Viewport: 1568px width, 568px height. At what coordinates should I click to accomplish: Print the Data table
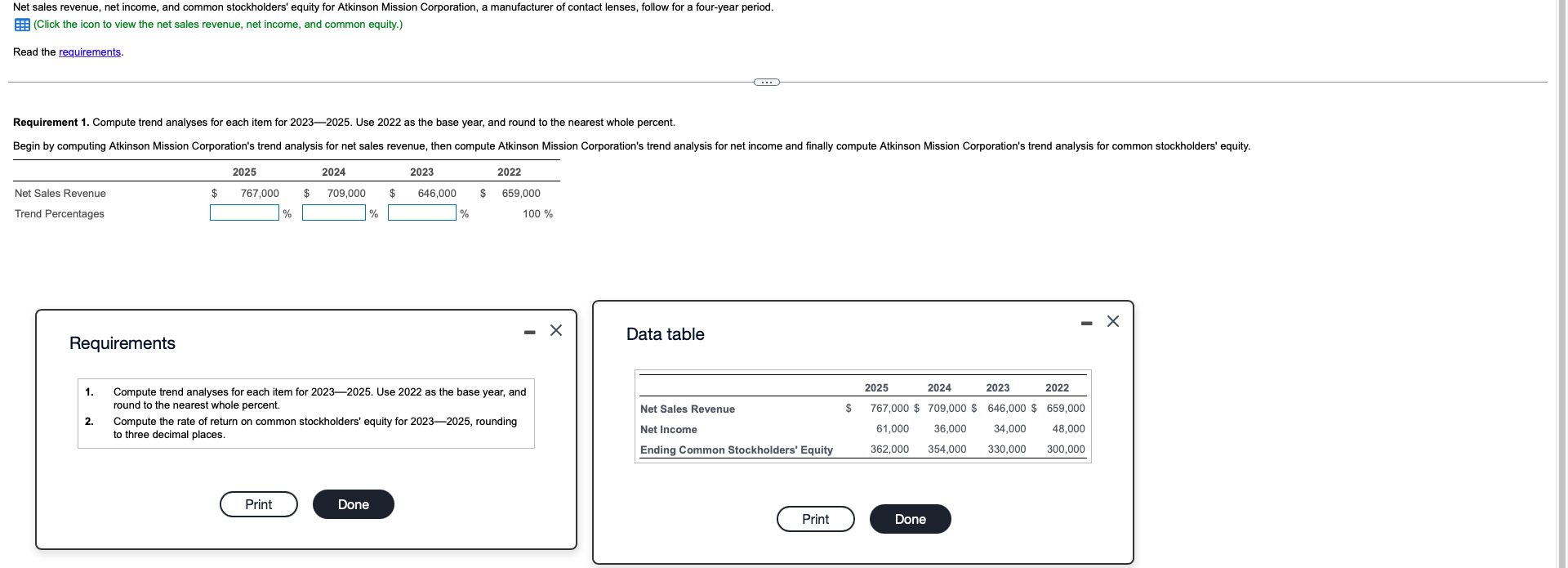coord(816,519)
